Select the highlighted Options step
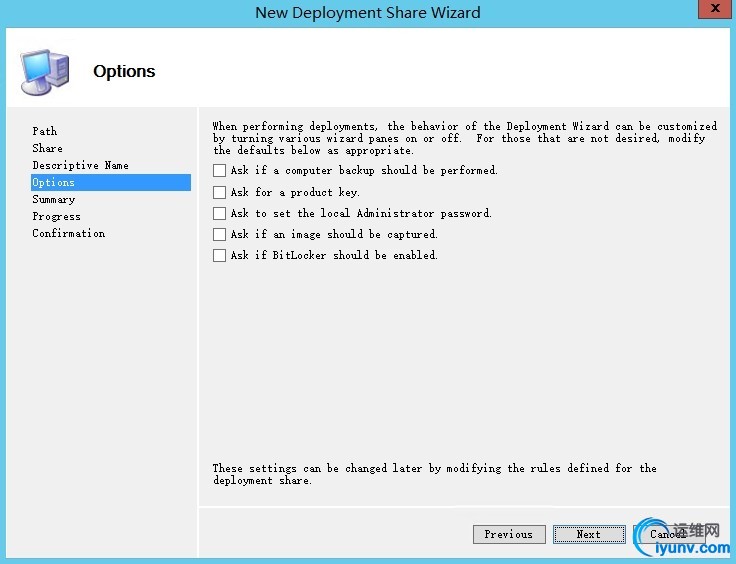736x564 pixels. coord(111,183)
